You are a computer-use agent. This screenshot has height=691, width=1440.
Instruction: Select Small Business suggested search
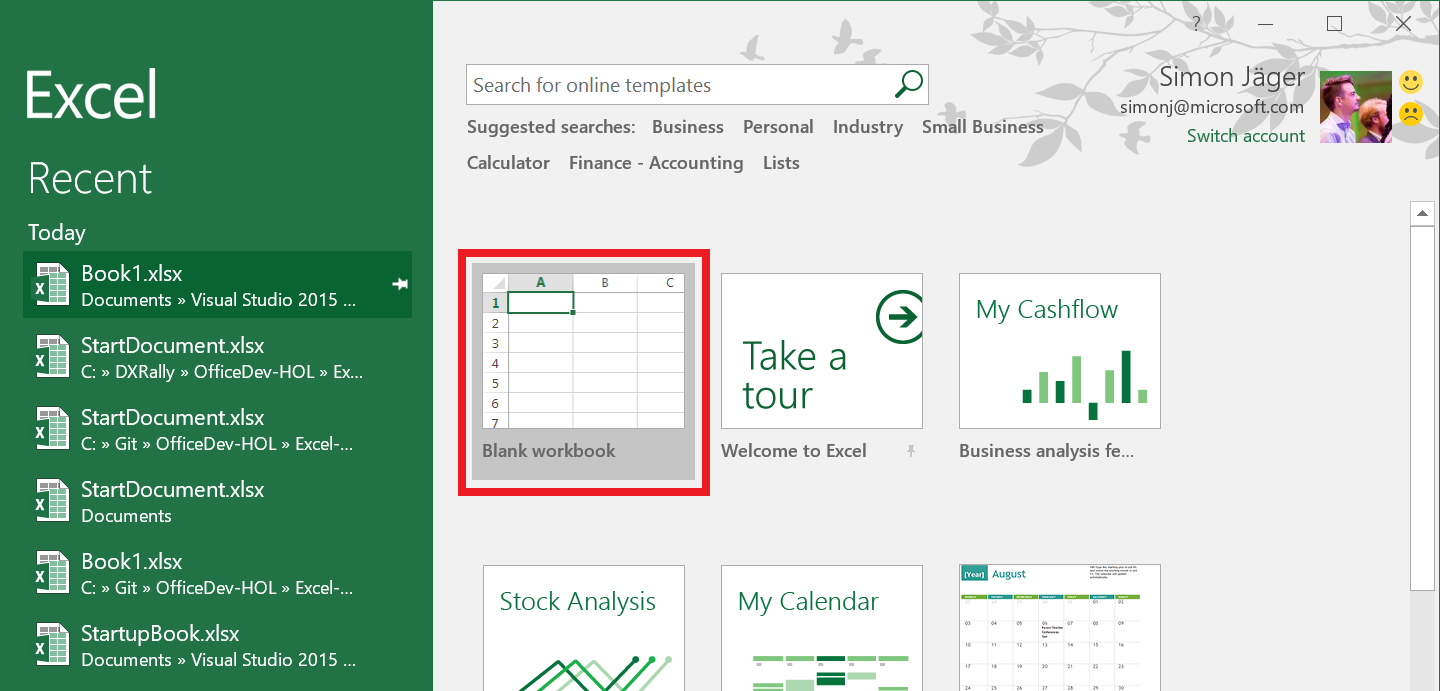[x=983, y=127]
